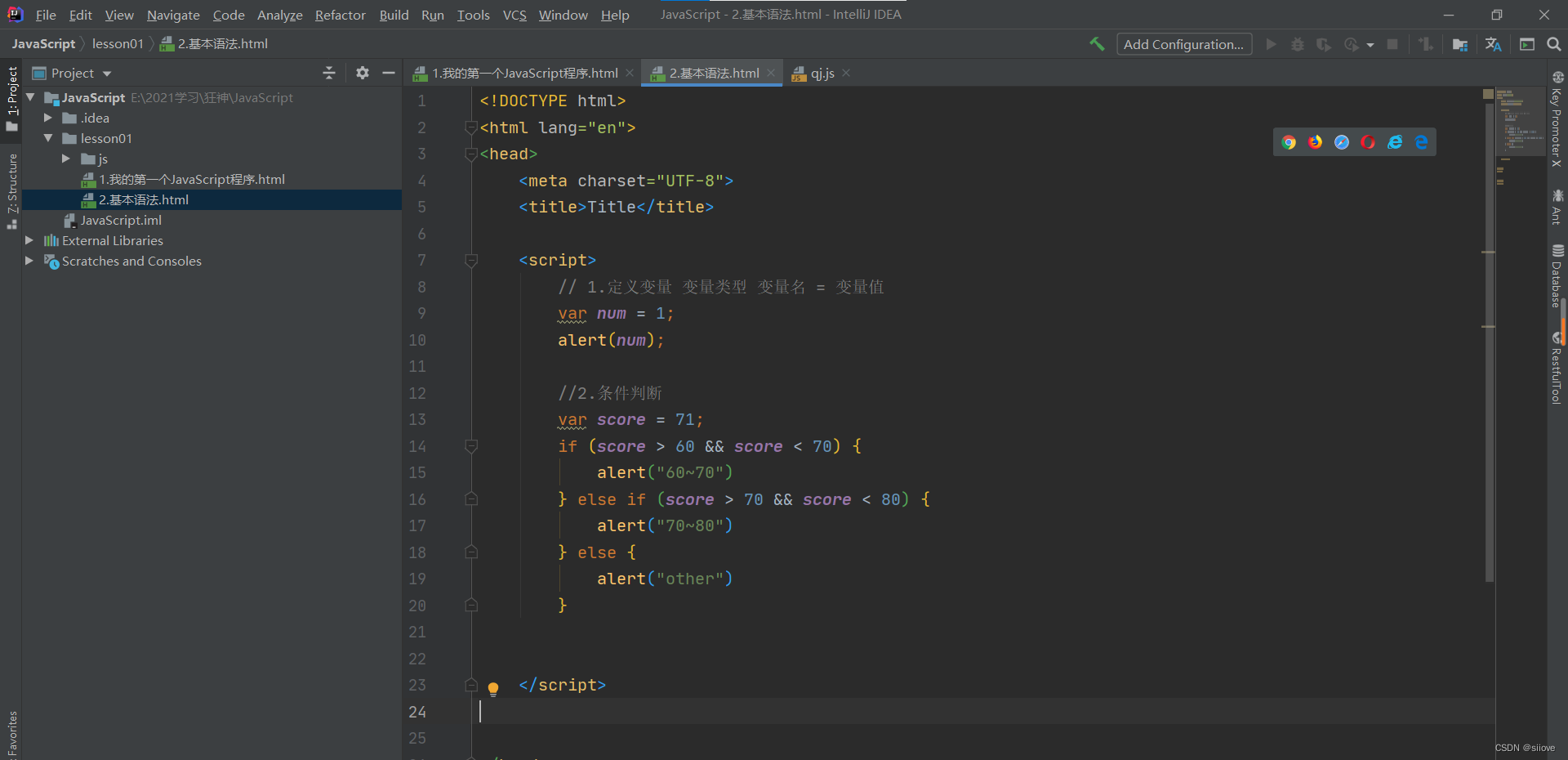Open file in Firefox browser

(1315, 141)
